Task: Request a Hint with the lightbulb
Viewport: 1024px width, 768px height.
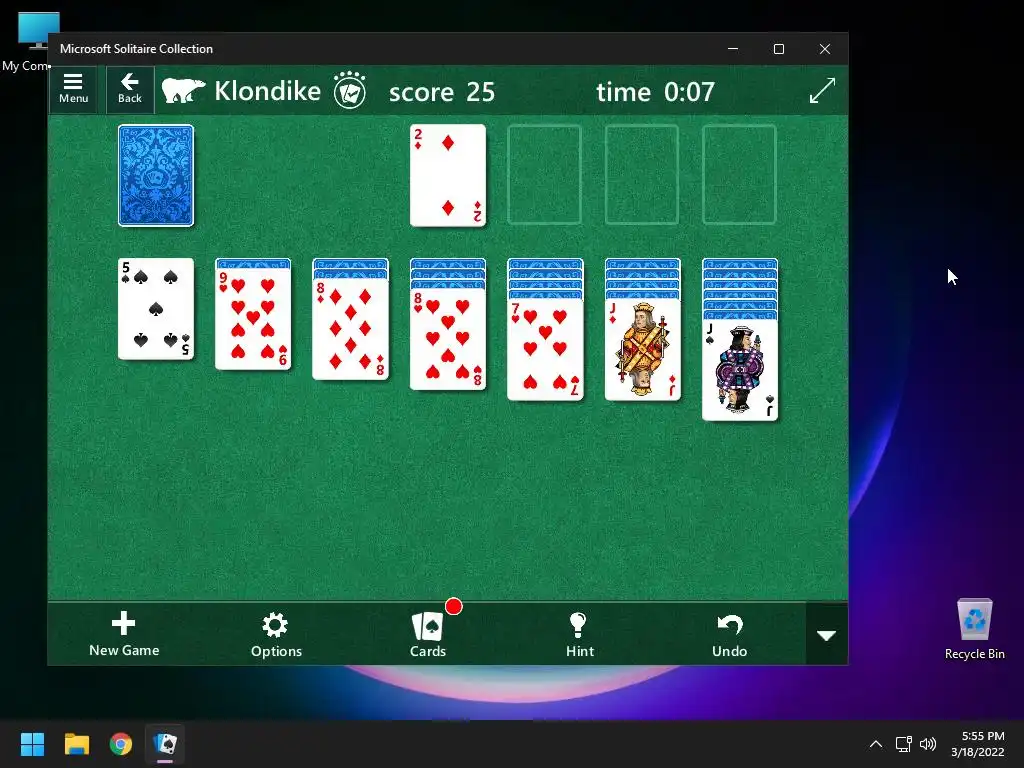Action: 580,634
